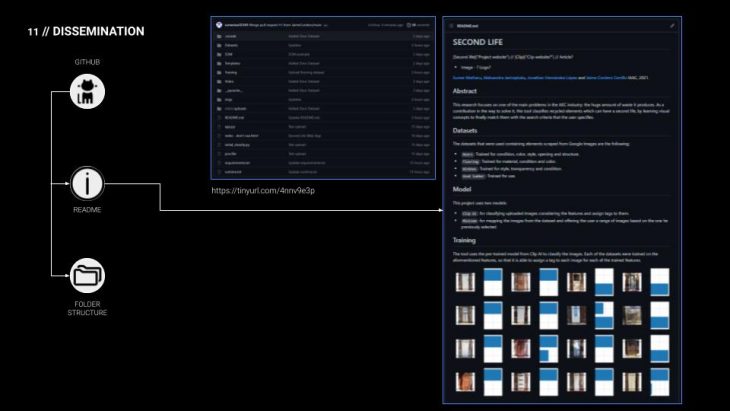
Task: Click the Folder Structure circle icon
Action: [x=88, y=273]
